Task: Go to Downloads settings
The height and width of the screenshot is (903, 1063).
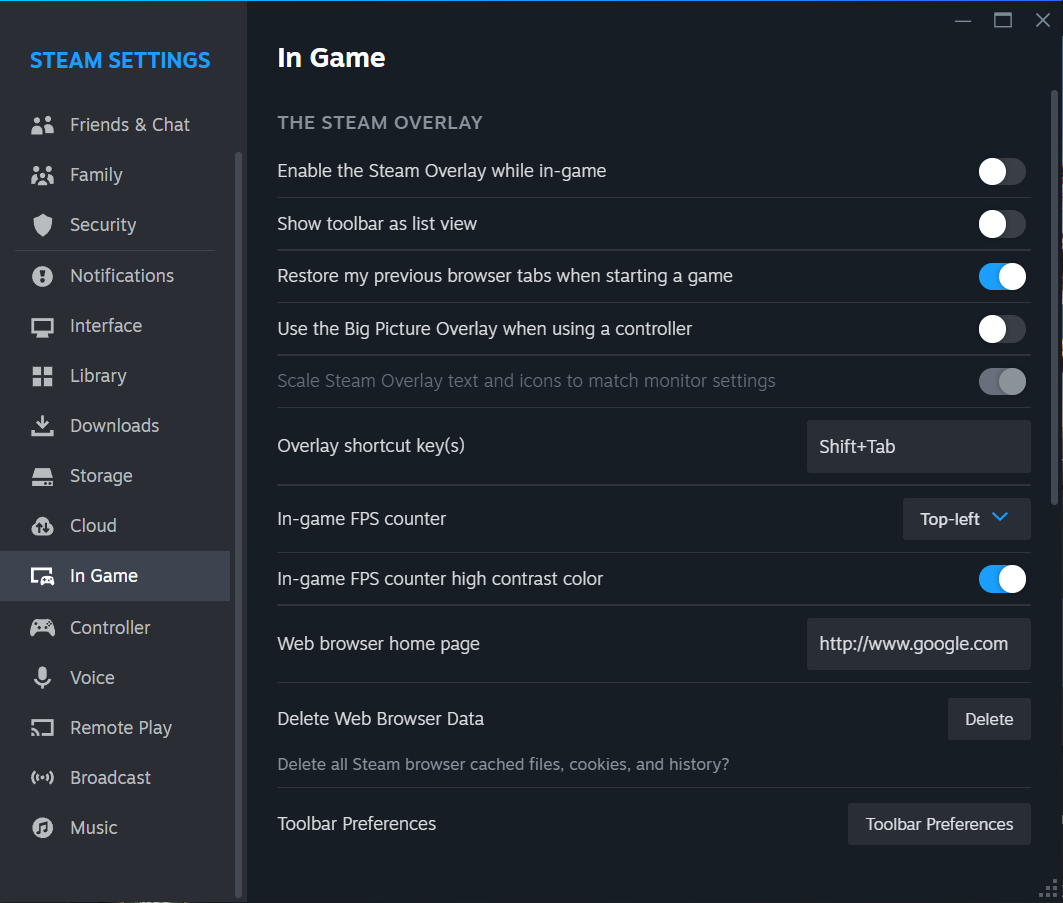Action: coord(115,426)
